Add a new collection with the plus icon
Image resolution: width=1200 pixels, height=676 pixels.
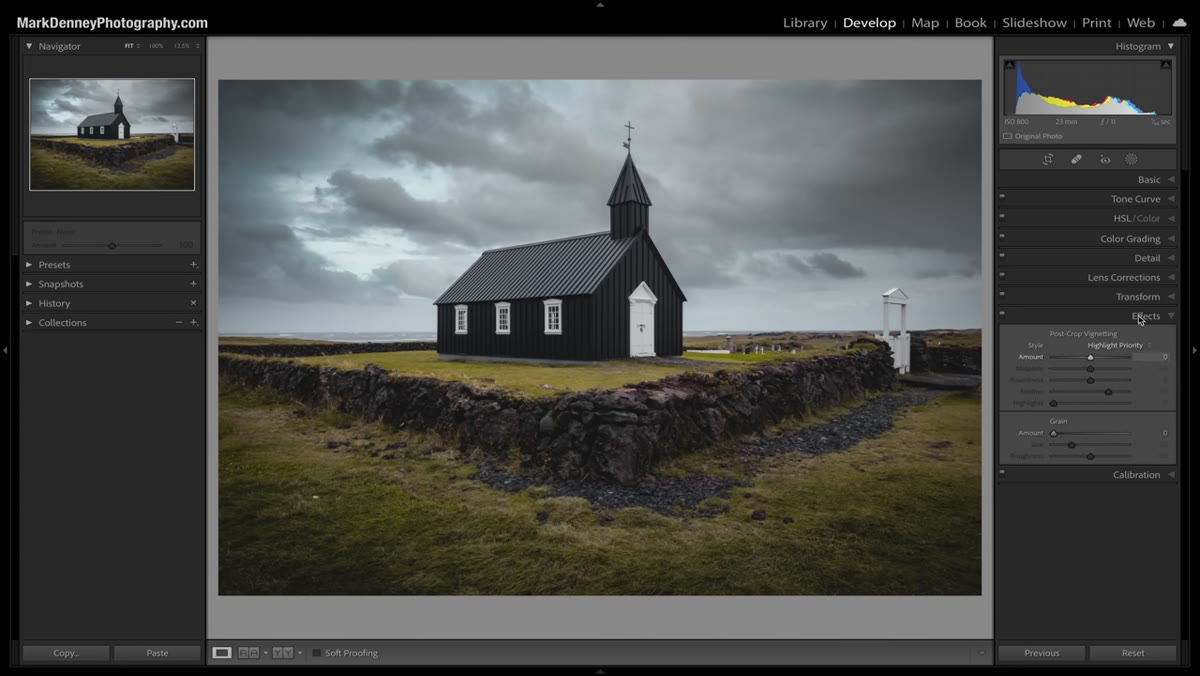194,323
